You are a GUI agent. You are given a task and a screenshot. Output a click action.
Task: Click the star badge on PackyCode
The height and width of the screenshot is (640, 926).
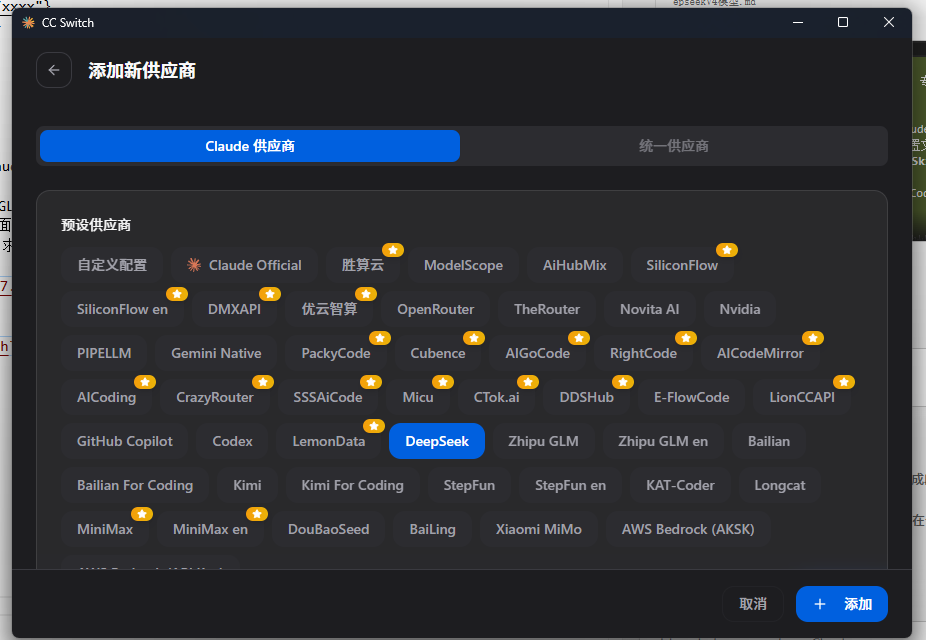[x=380, y=338]
